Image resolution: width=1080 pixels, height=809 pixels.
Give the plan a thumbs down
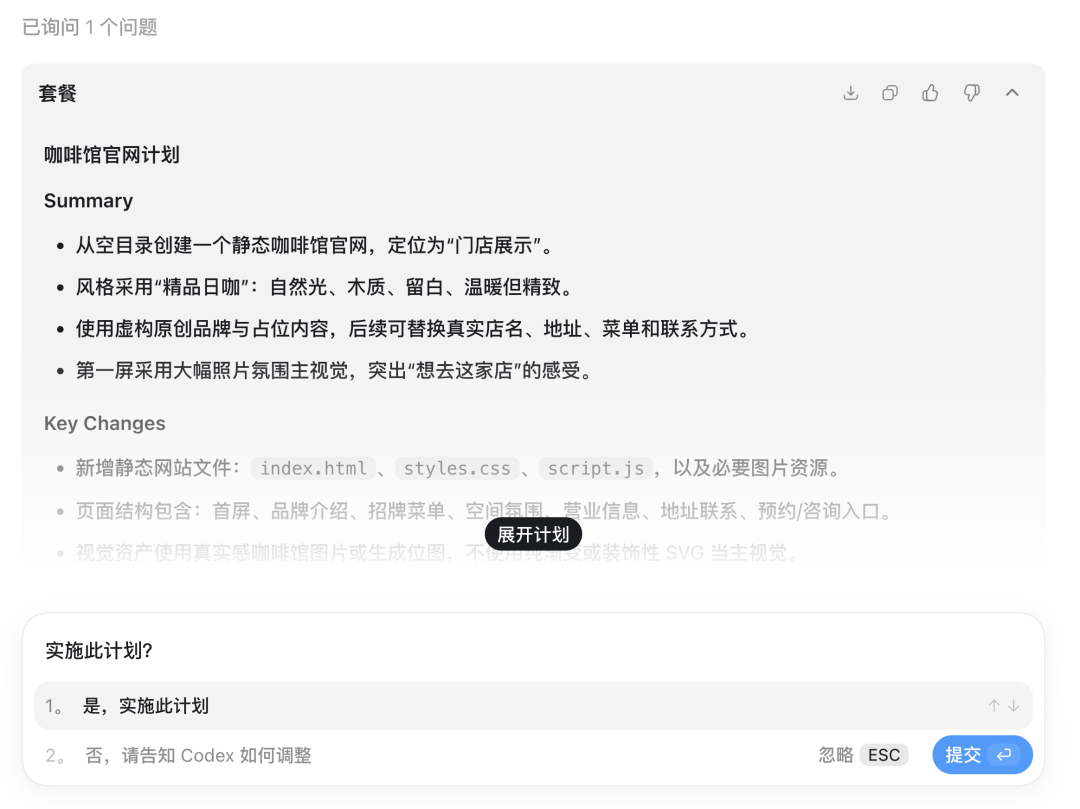tap(971, 93)
